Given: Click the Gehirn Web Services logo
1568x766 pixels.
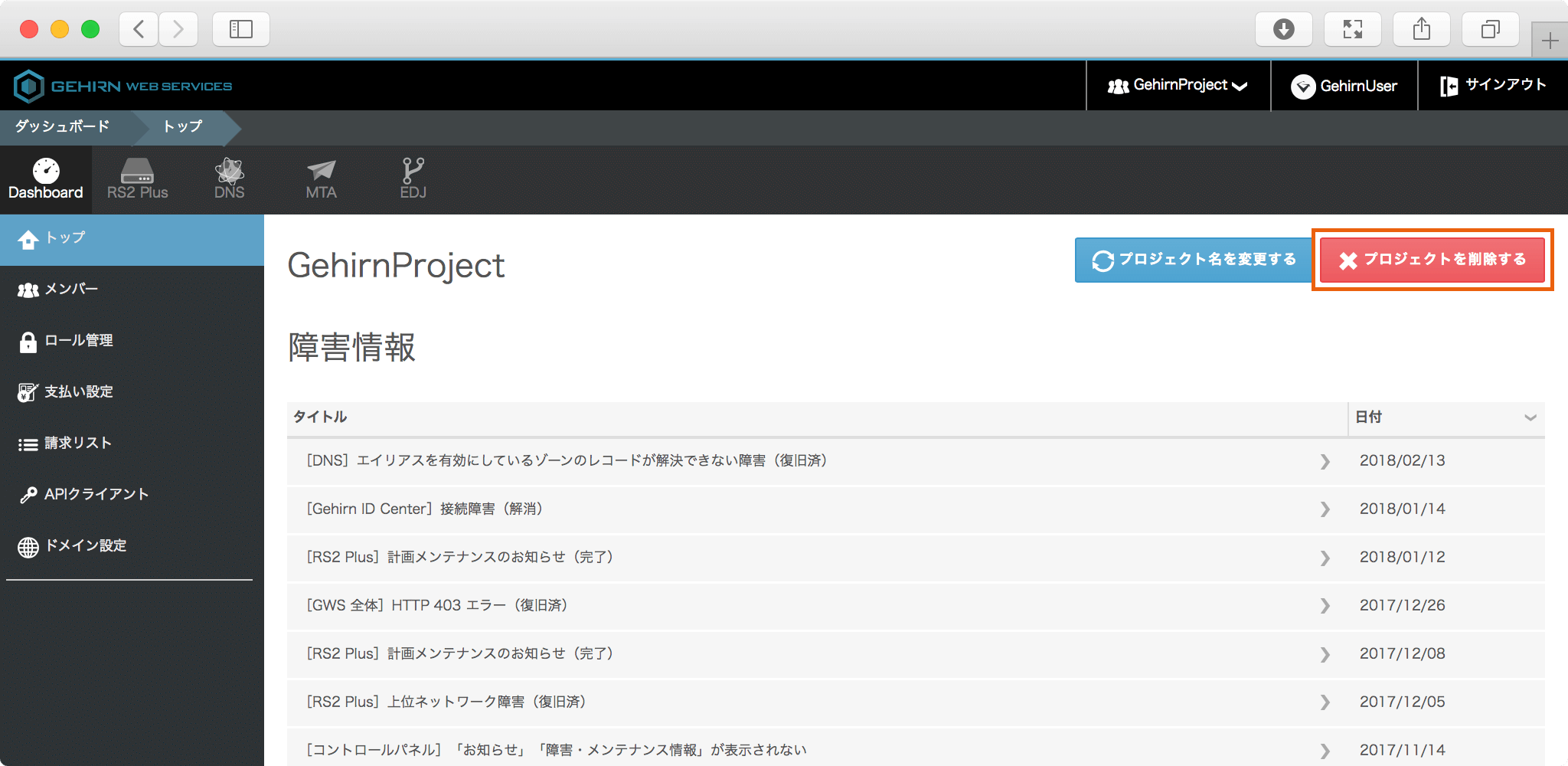Looking at the screenshot, I should (x=123, y=86).
